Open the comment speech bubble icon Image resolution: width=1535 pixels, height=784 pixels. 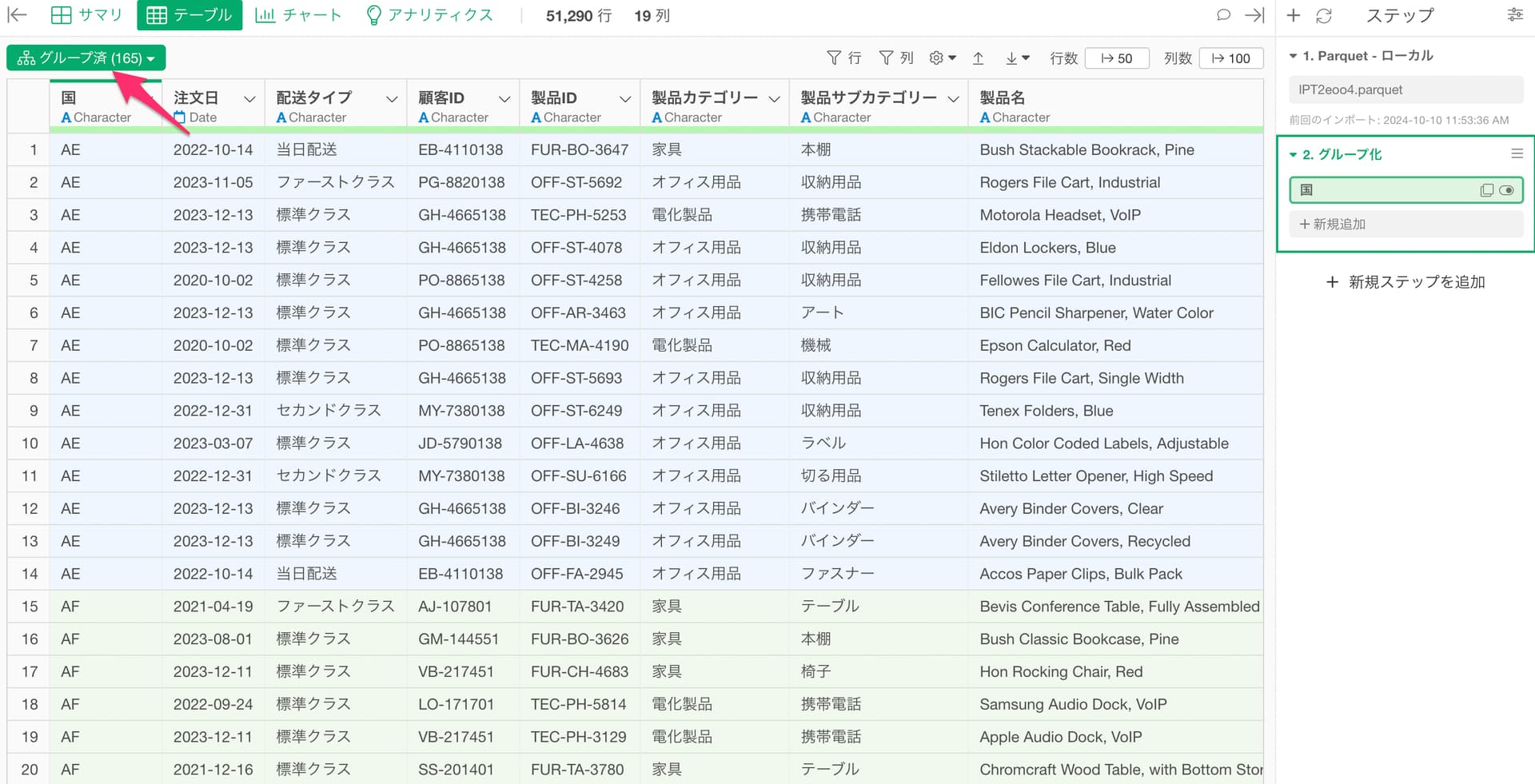[x=1223, y=15]
